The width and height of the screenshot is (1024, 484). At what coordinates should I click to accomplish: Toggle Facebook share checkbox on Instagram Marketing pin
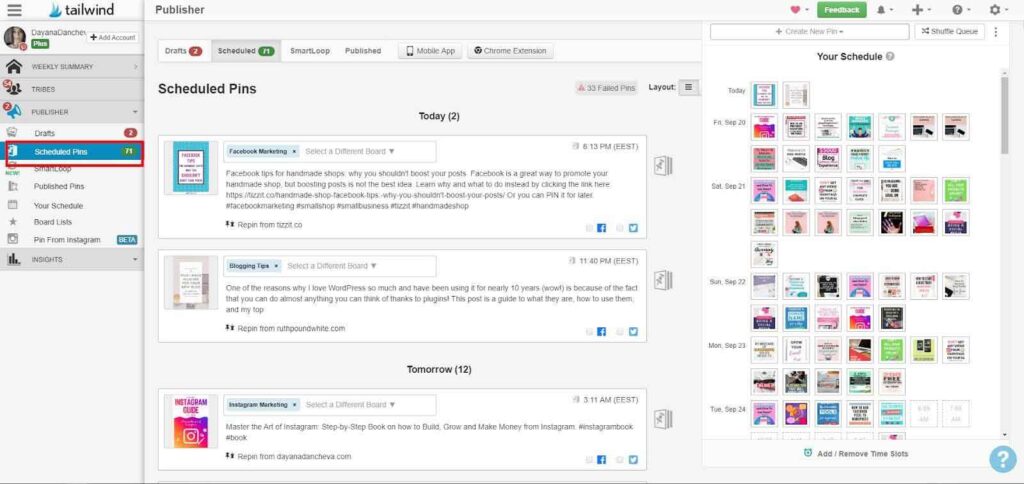(589, 460)
